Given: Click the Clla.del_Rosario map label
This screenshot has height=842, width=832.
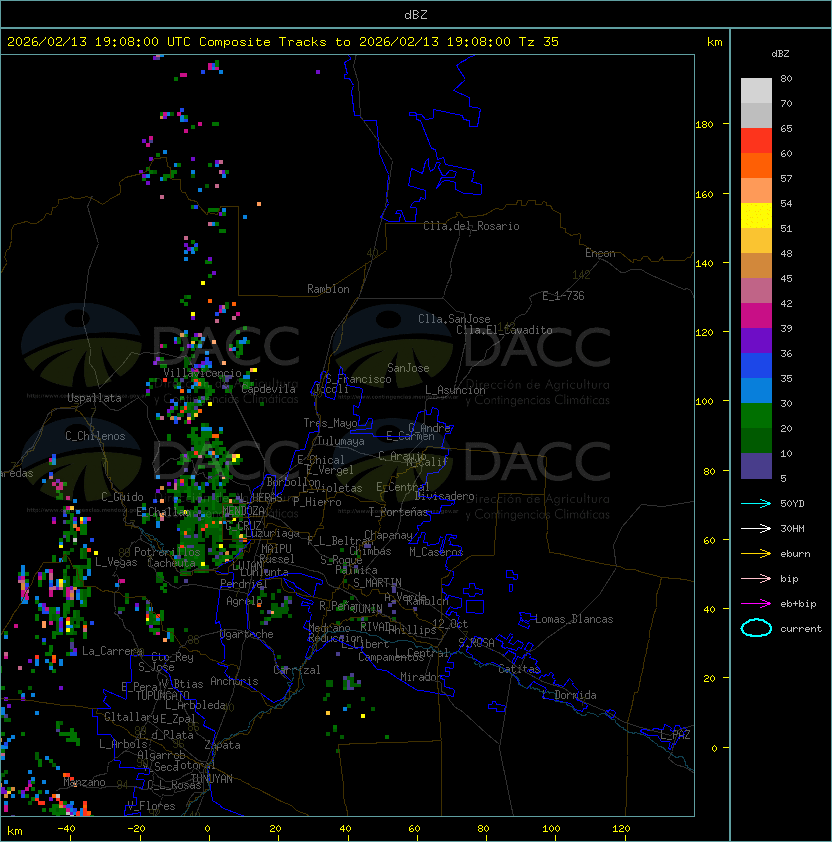Looking at the screenshot, I should click(x=471, y=226).
